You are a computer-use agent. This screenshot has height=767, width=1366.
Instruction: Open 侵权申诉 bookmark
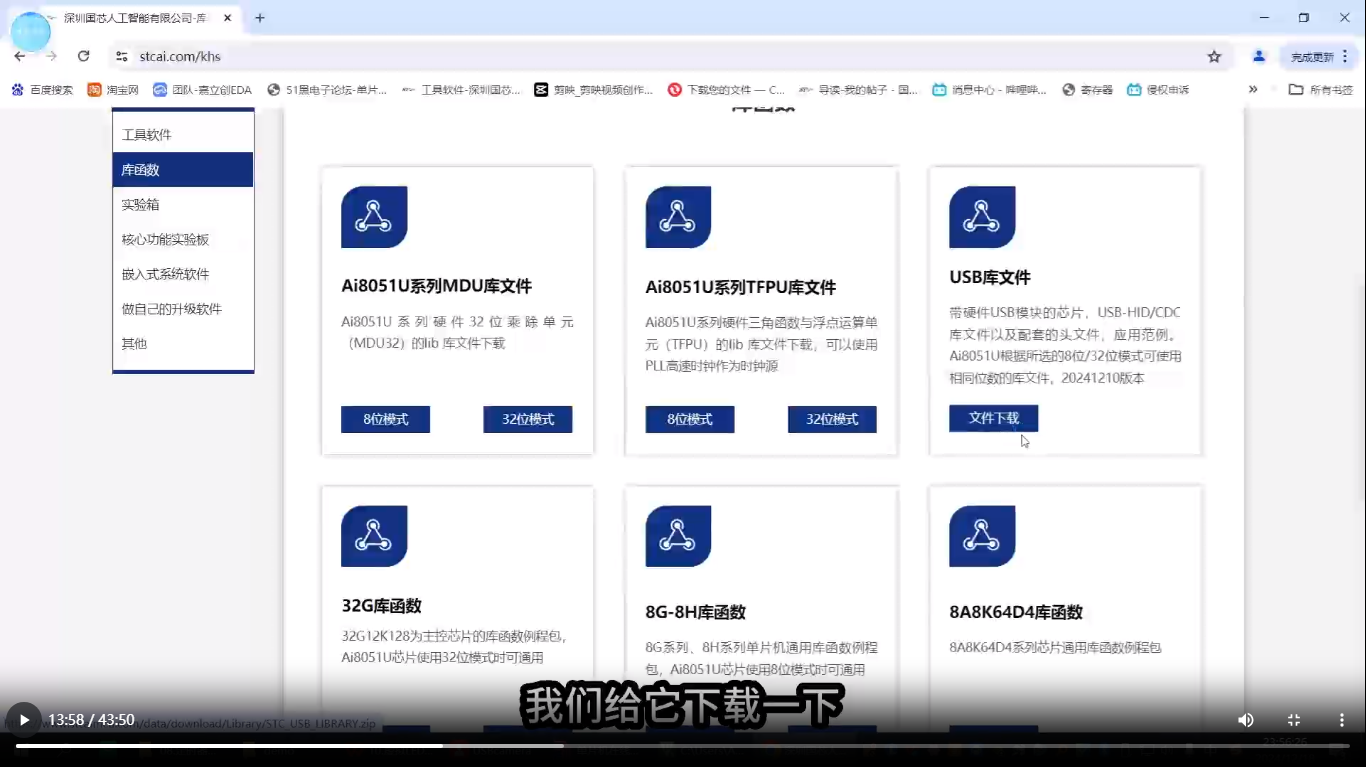coord(1158,90)
